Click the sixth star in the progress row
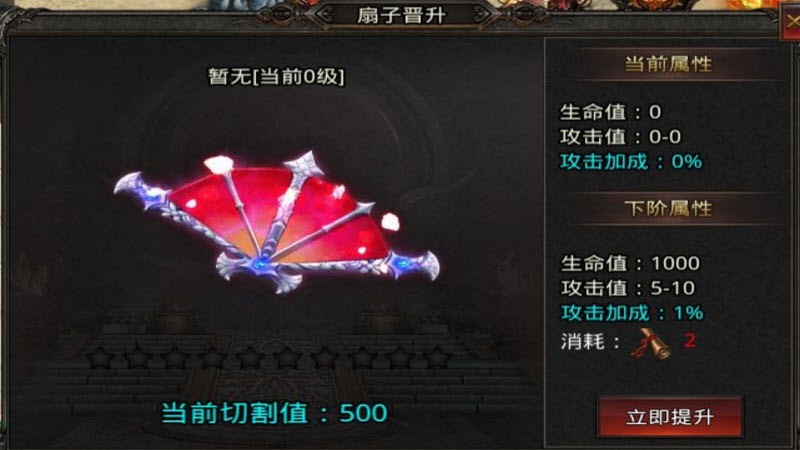 (x=287, y=357)
